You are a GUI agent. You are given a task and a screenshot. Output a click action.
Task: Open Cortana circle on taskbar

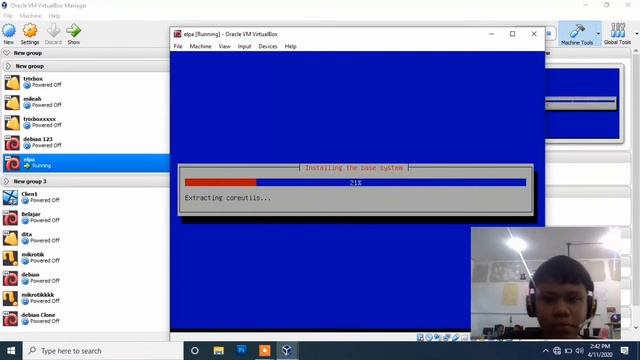point(195,351)
